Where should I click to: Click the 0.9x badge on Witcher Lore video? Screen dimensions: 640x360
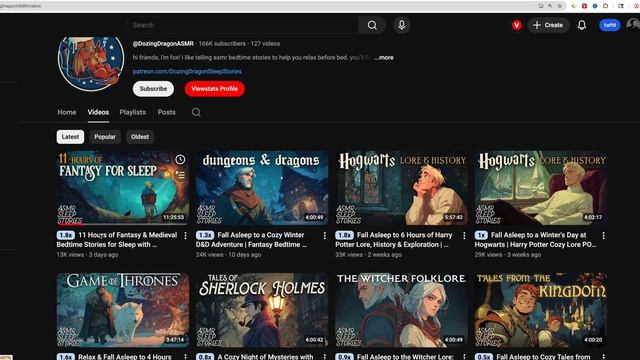point(344,357)
